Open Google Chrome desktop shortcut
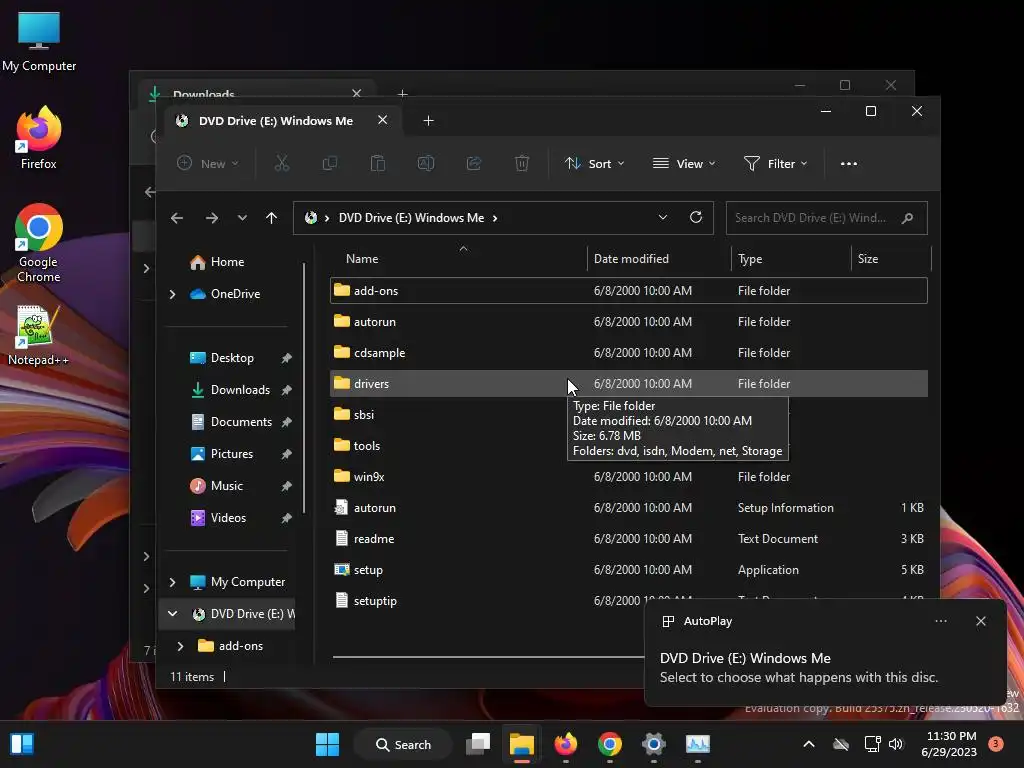Image resolution: width=1024 pixels, height=768 pixels. click(39, 243)
